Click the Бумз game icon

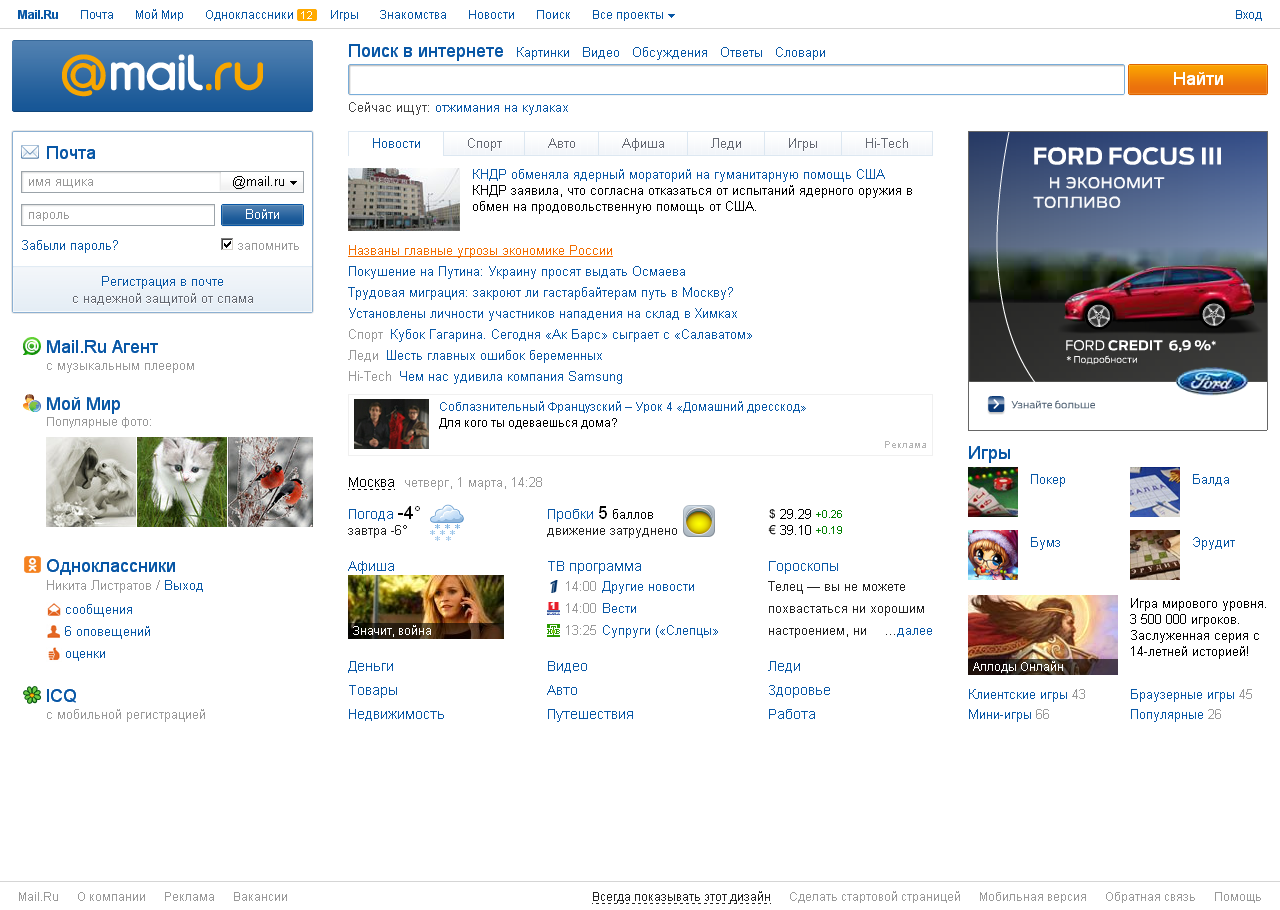click(x=993, y=555)
